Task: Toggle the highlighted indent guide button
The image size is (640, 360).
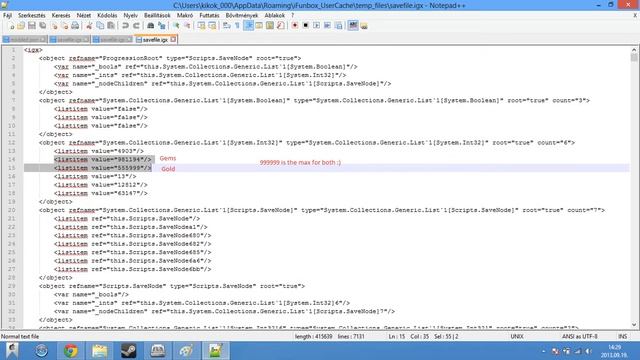Action: point(248,26)
